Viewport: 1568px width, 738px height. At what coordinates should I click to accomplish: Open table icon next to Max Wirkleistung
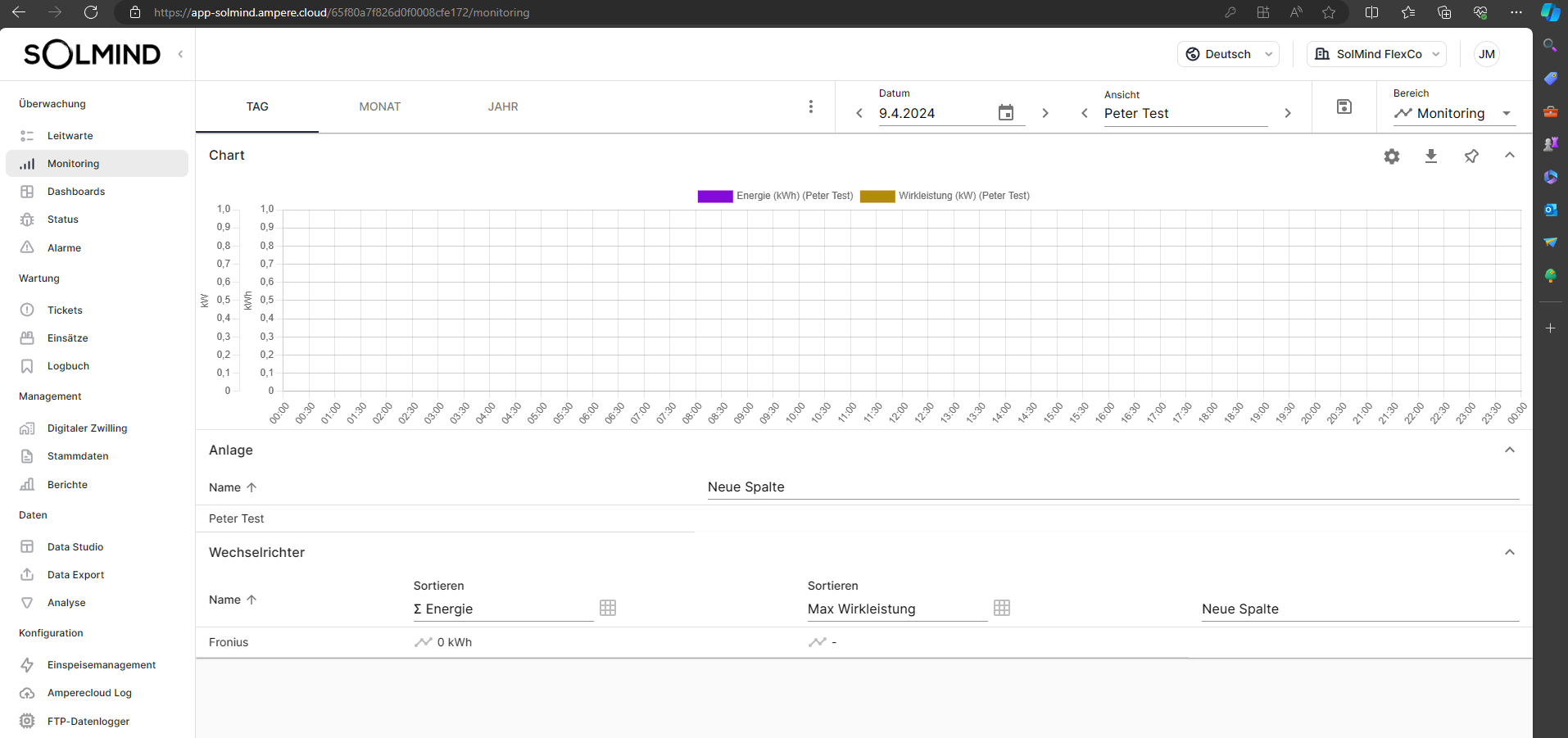coord(1001,608)
